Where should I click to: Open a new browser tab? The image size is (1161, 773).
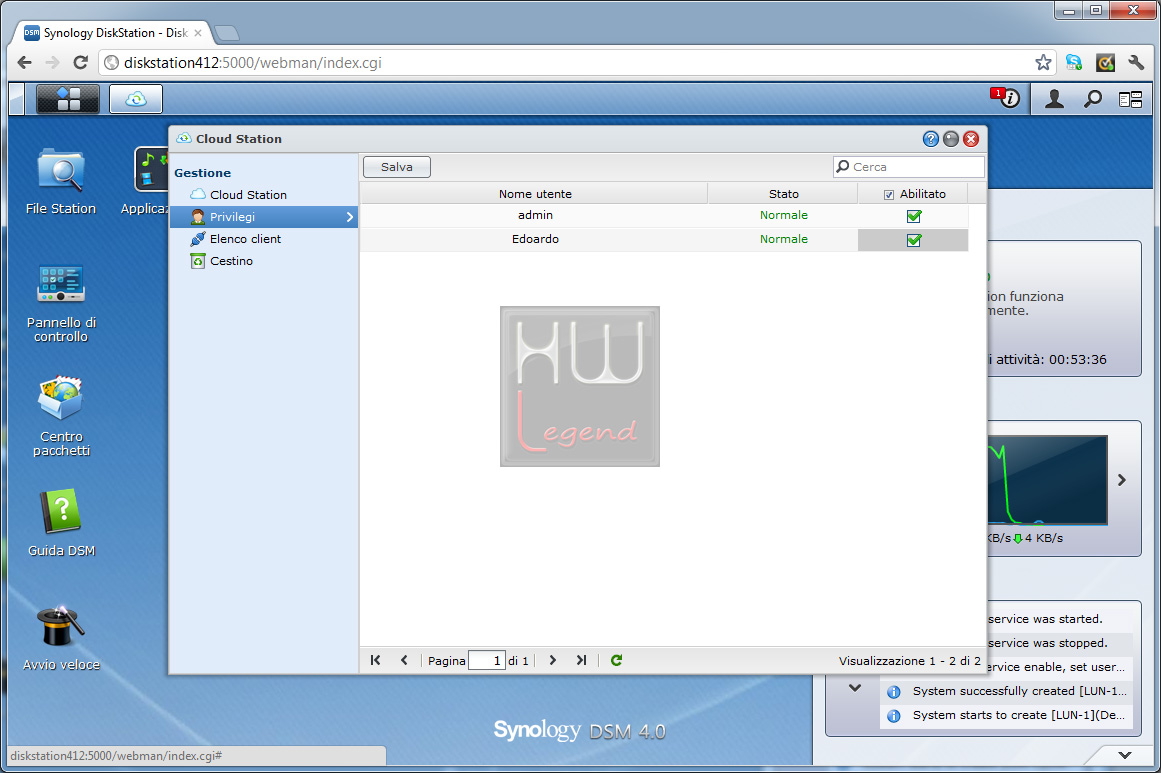click(x=227, y=33)
